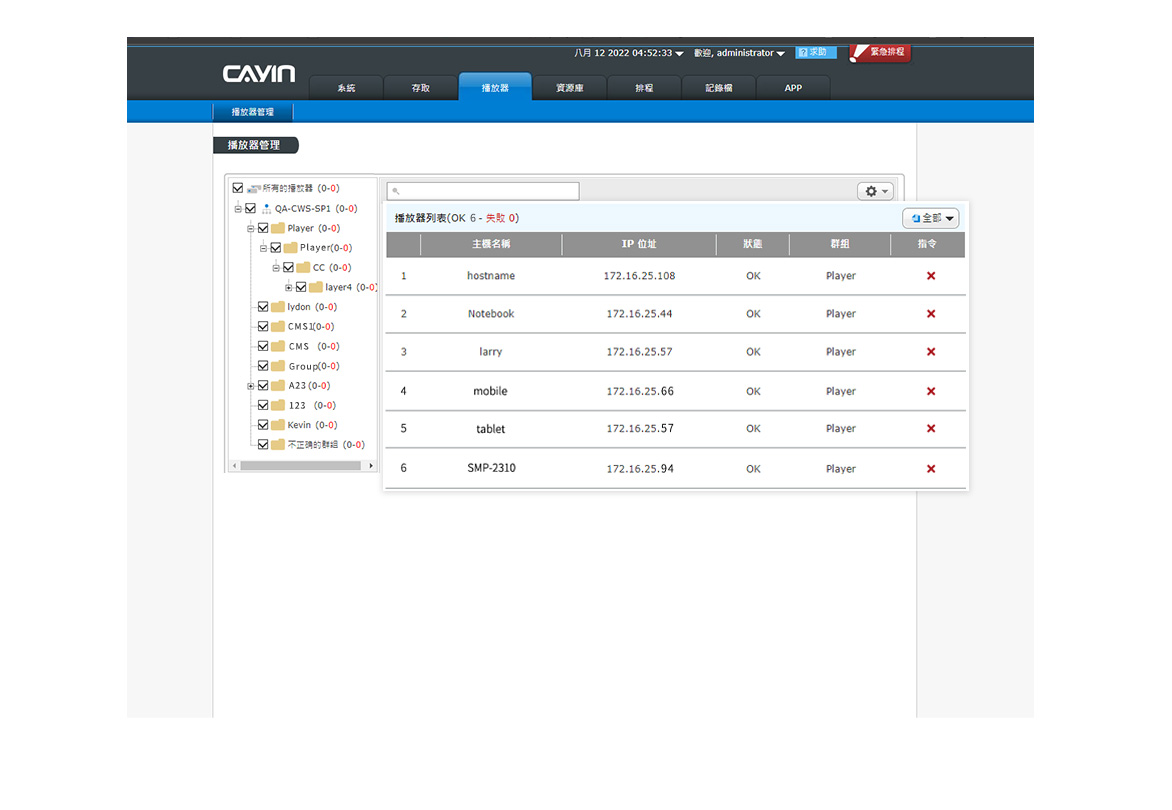1172x810 pixels.
Task: Click the red X for SMP-2310 row
Action: click(930, 469)
